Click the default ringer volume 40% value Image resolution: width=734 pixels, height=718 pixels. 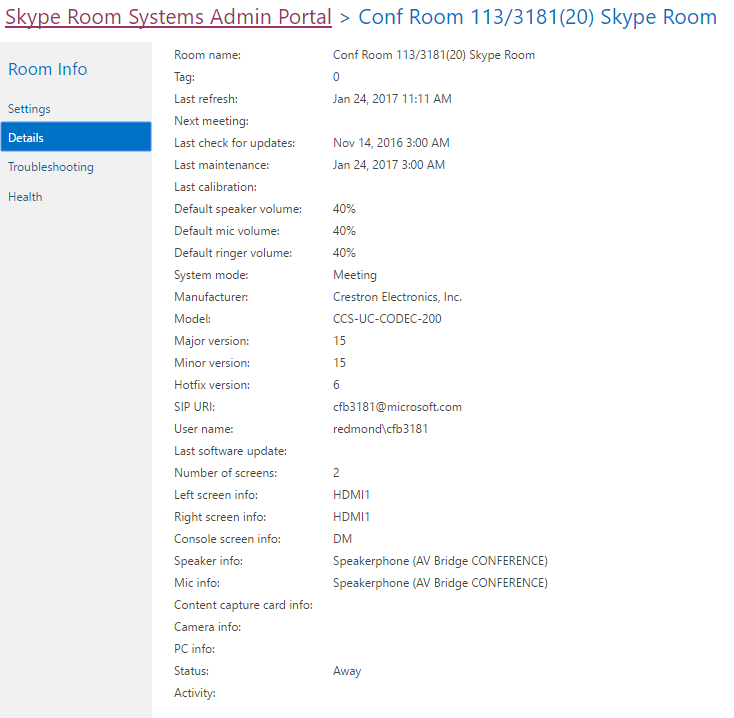click(344, 253)
